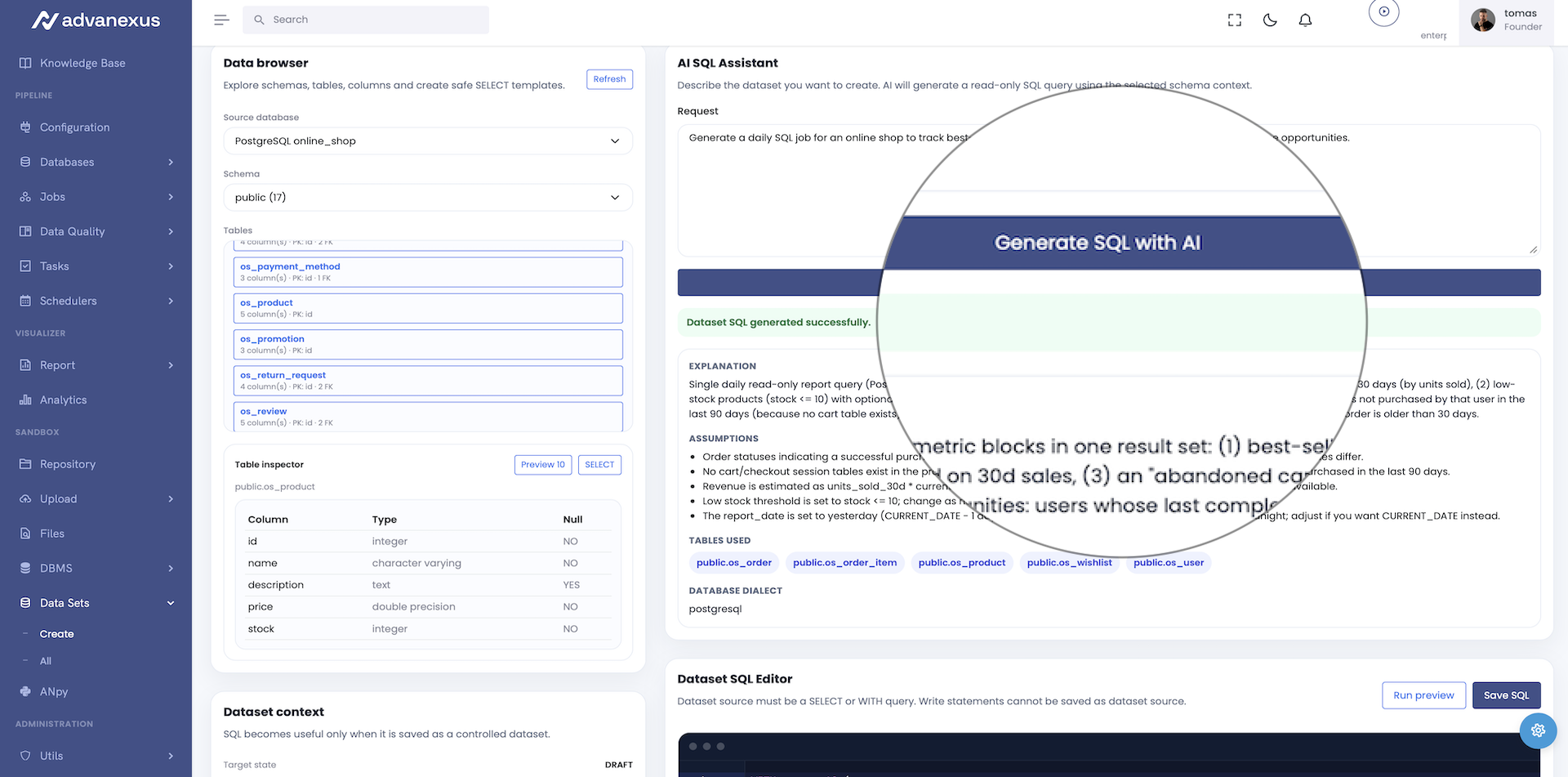Open the Report icon in the sidebar
Screen dimensions: 1568x777
[x=25, y=365]
